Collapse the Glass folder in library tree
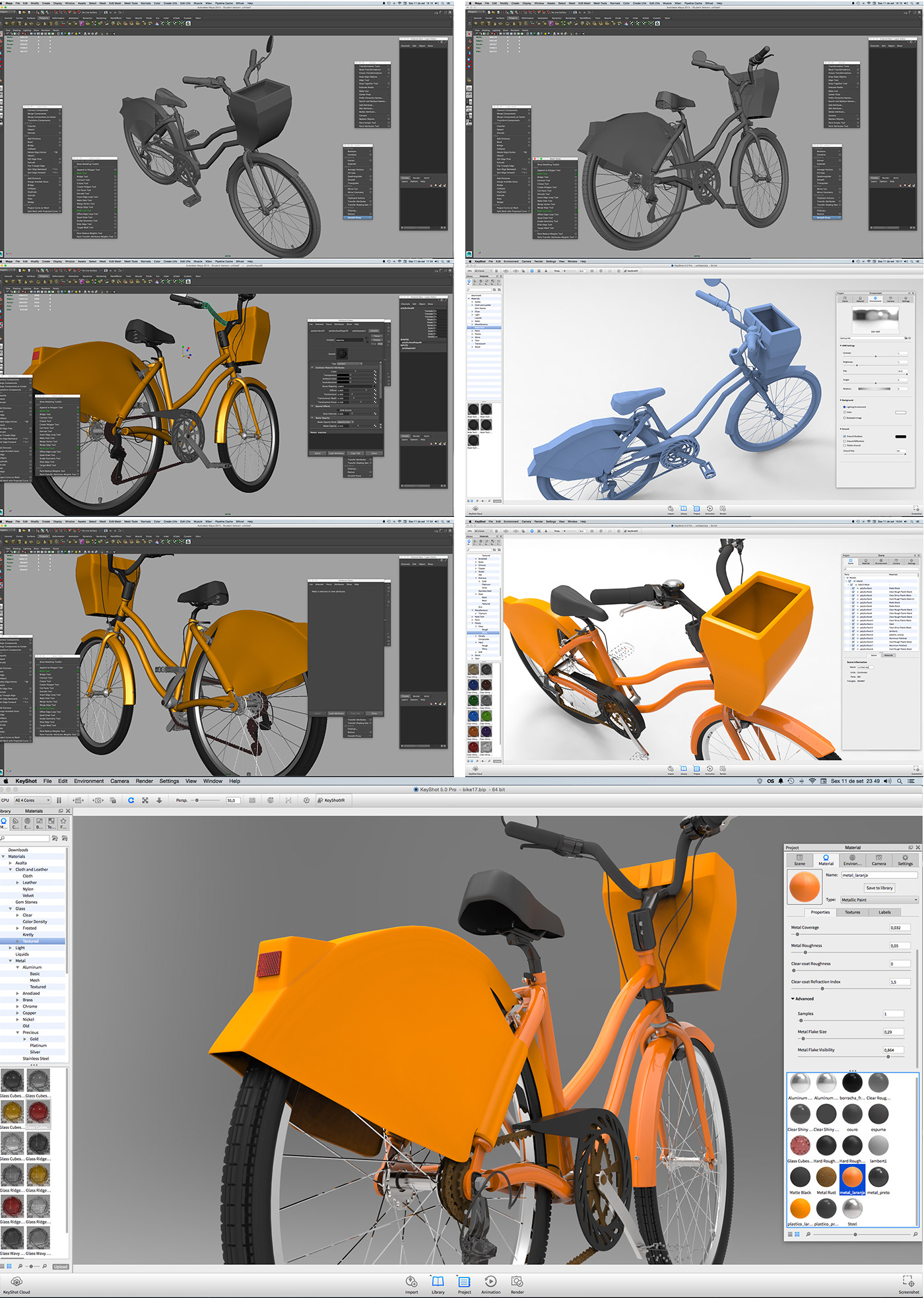 tap(10, 908)
